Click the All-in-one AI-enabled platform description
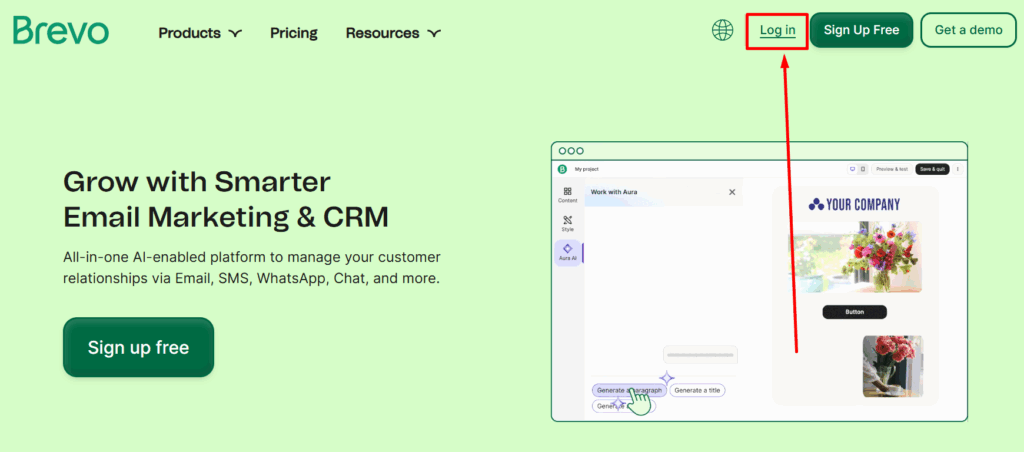This screenshot has height=452, width=1024. click(x=252, y=267)
